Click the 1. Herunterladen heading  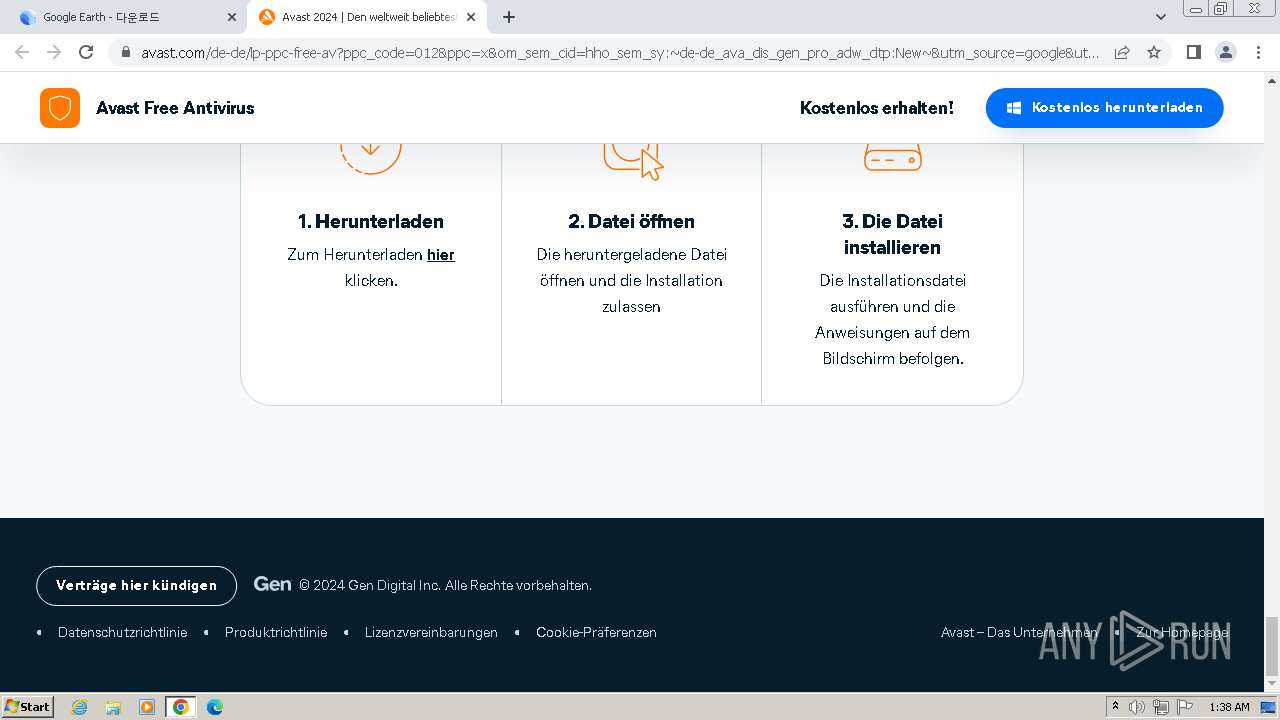(371, 221)
